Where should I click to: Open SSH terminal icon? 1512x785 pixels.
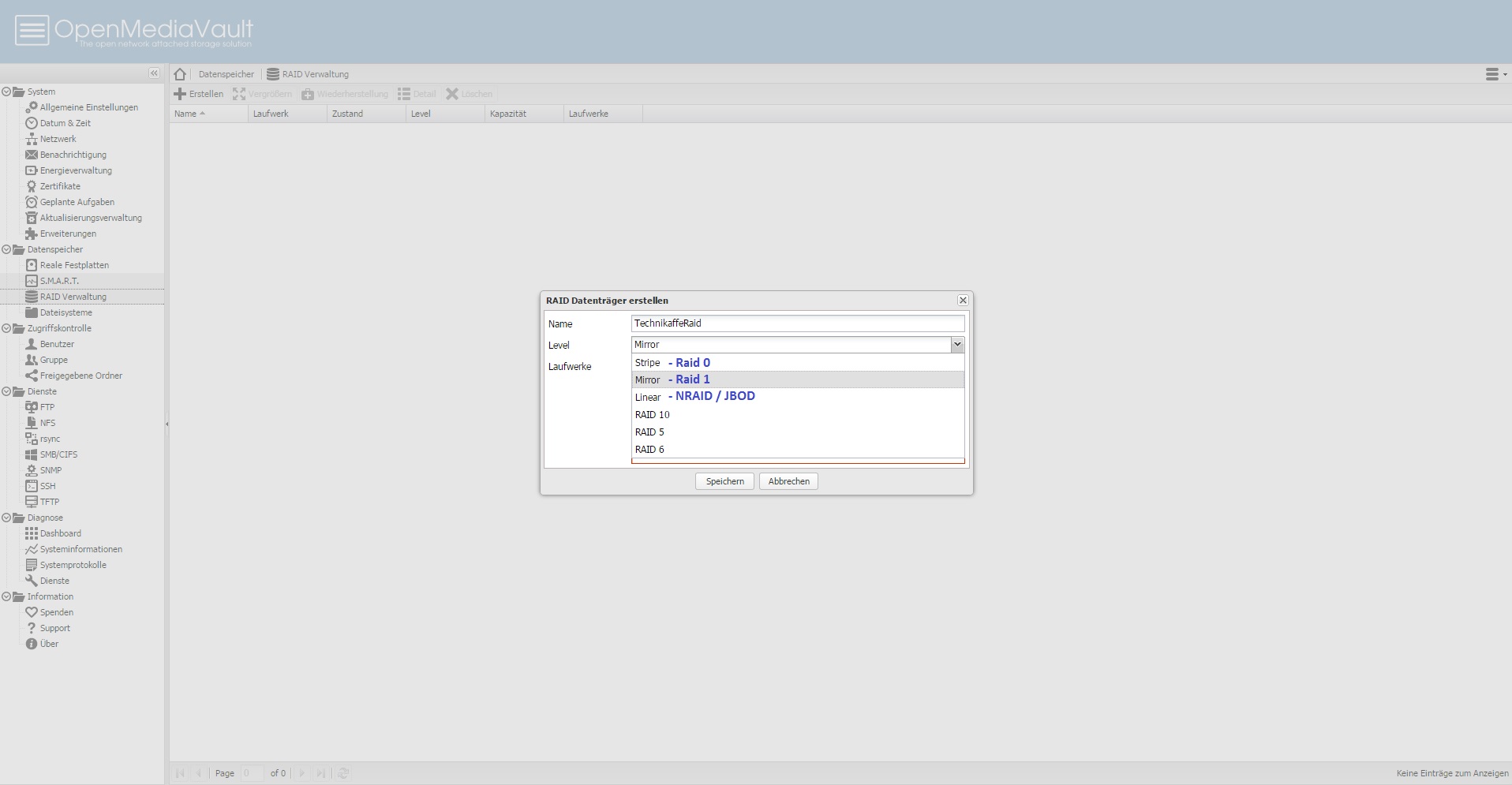(32, 486)
